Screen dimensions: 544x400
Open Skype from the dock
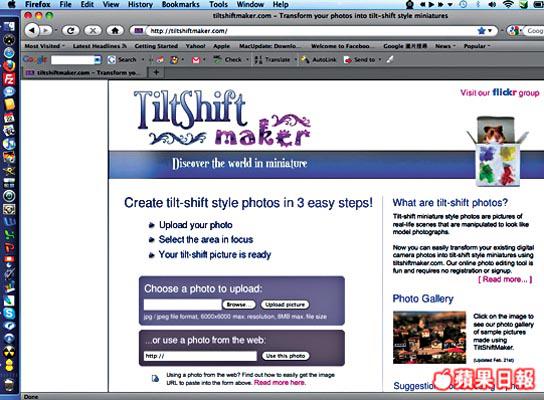tap(9, 313)
